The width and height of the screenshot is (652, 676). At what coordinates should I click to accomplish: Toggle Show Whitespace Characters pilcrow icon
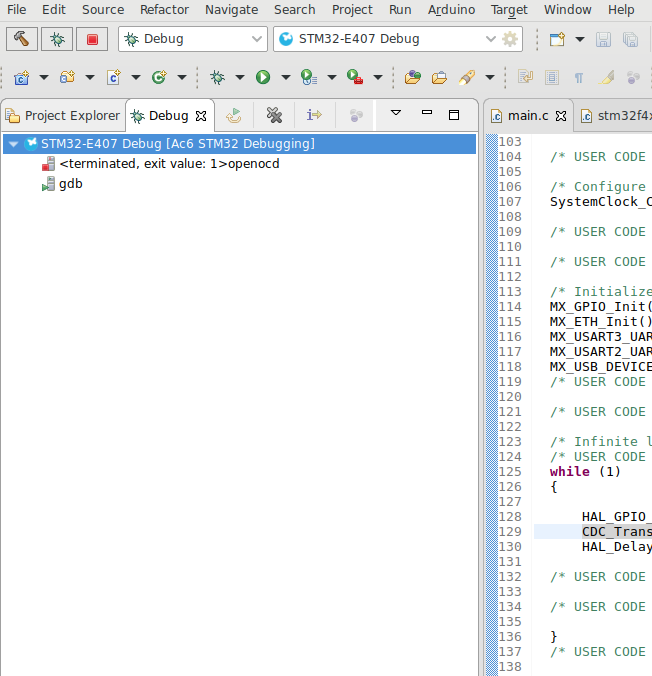tap(579, 77)
